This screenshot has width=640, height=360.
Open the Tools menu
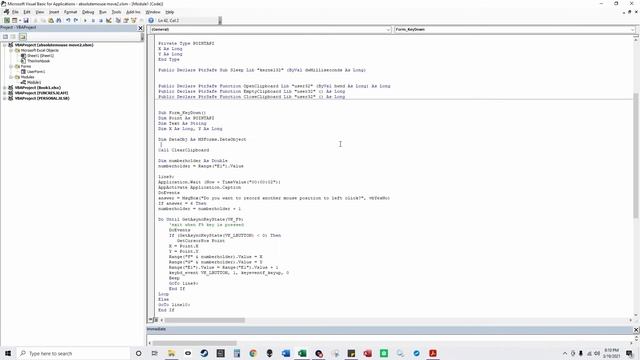[x=116, y=12]
